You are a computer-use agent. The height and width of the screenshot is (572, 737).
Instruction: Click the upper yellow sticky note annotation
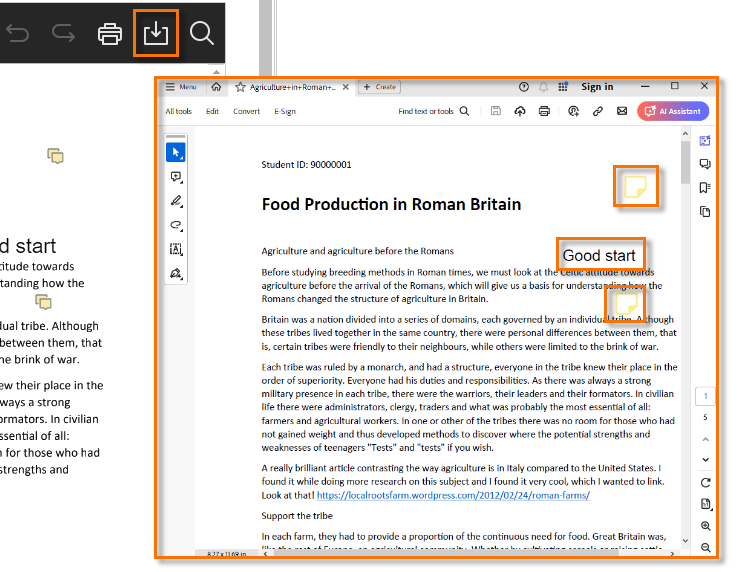(x=634, y=187)
